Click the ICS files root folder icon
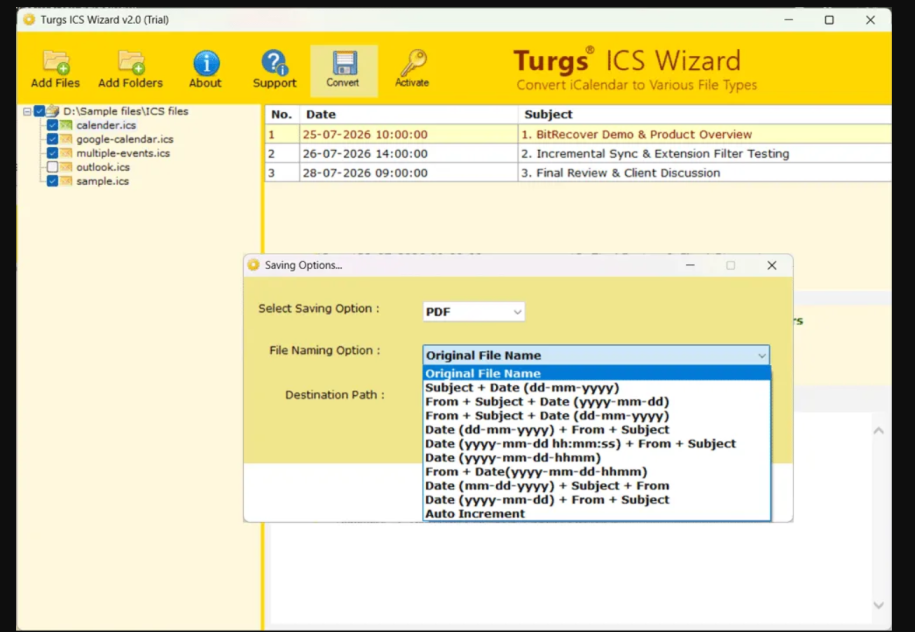Viewport: 915px width, 632px height. click(53, 111)
